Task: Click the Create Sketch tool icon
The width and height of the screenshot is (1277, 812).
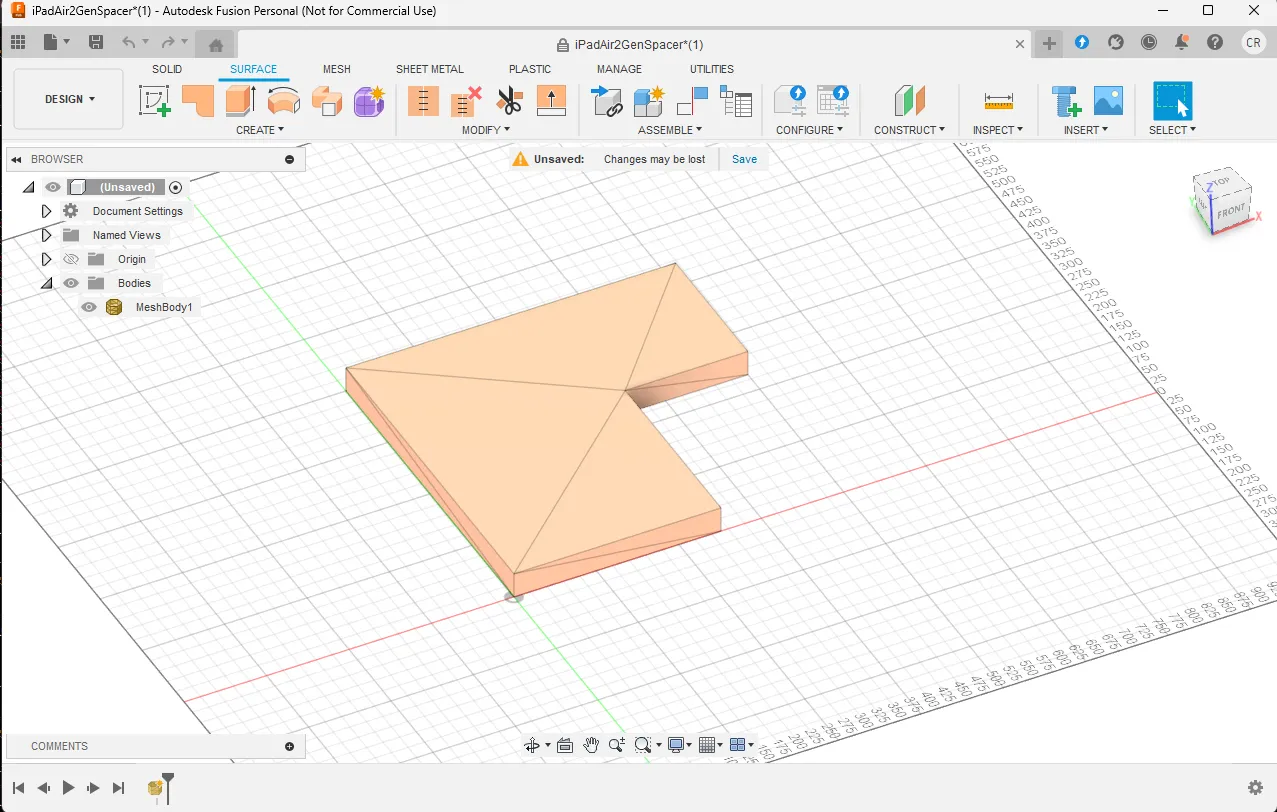Action: pyautogui.click(x=154, y=101)
